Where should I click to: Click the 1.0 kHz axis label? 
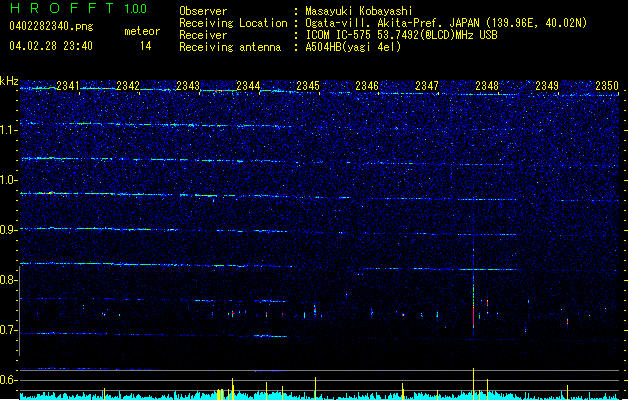point(9,180)
